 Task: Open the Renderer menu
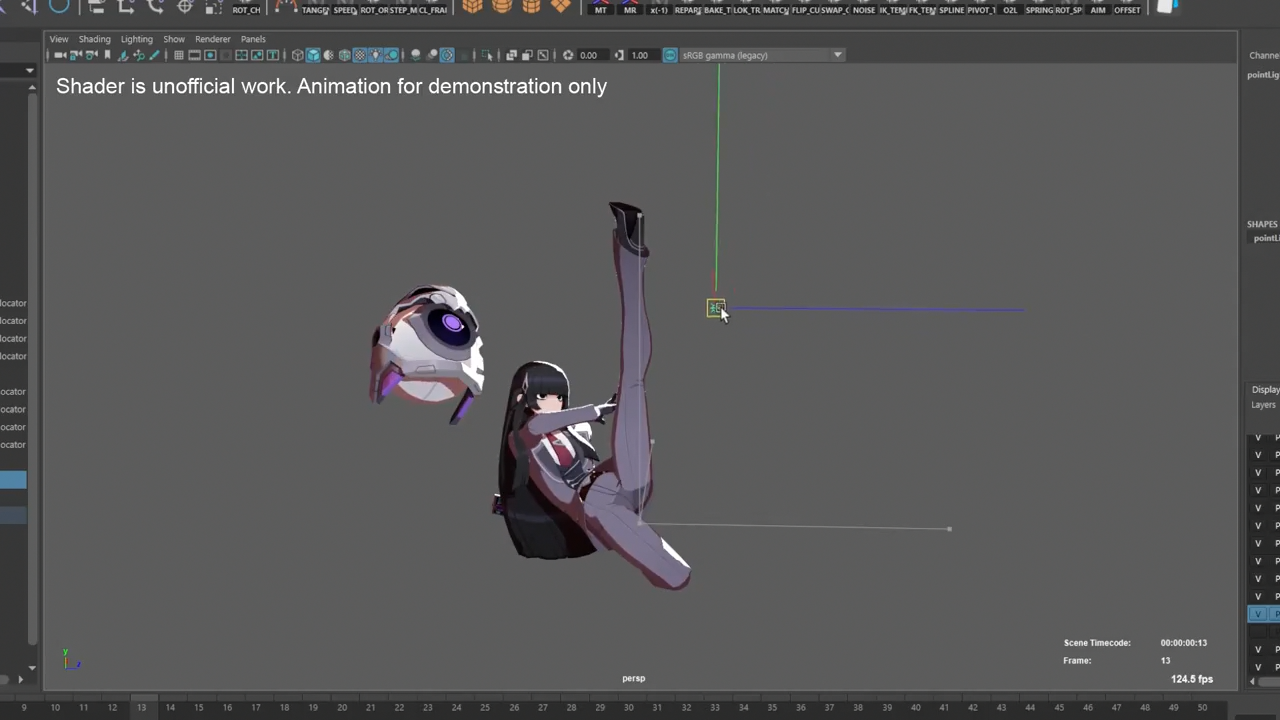point(213,39)
